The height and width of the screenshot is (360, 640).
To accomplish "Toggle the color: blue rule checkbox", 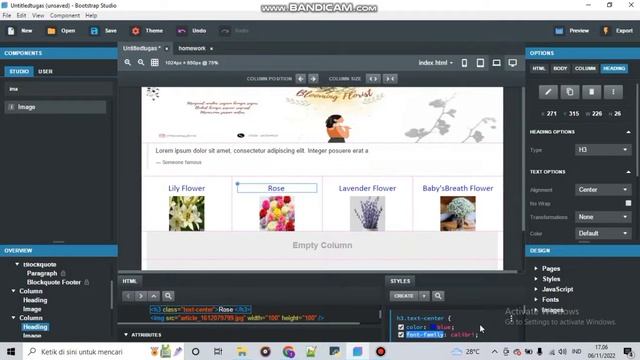I will coord(401,327).
